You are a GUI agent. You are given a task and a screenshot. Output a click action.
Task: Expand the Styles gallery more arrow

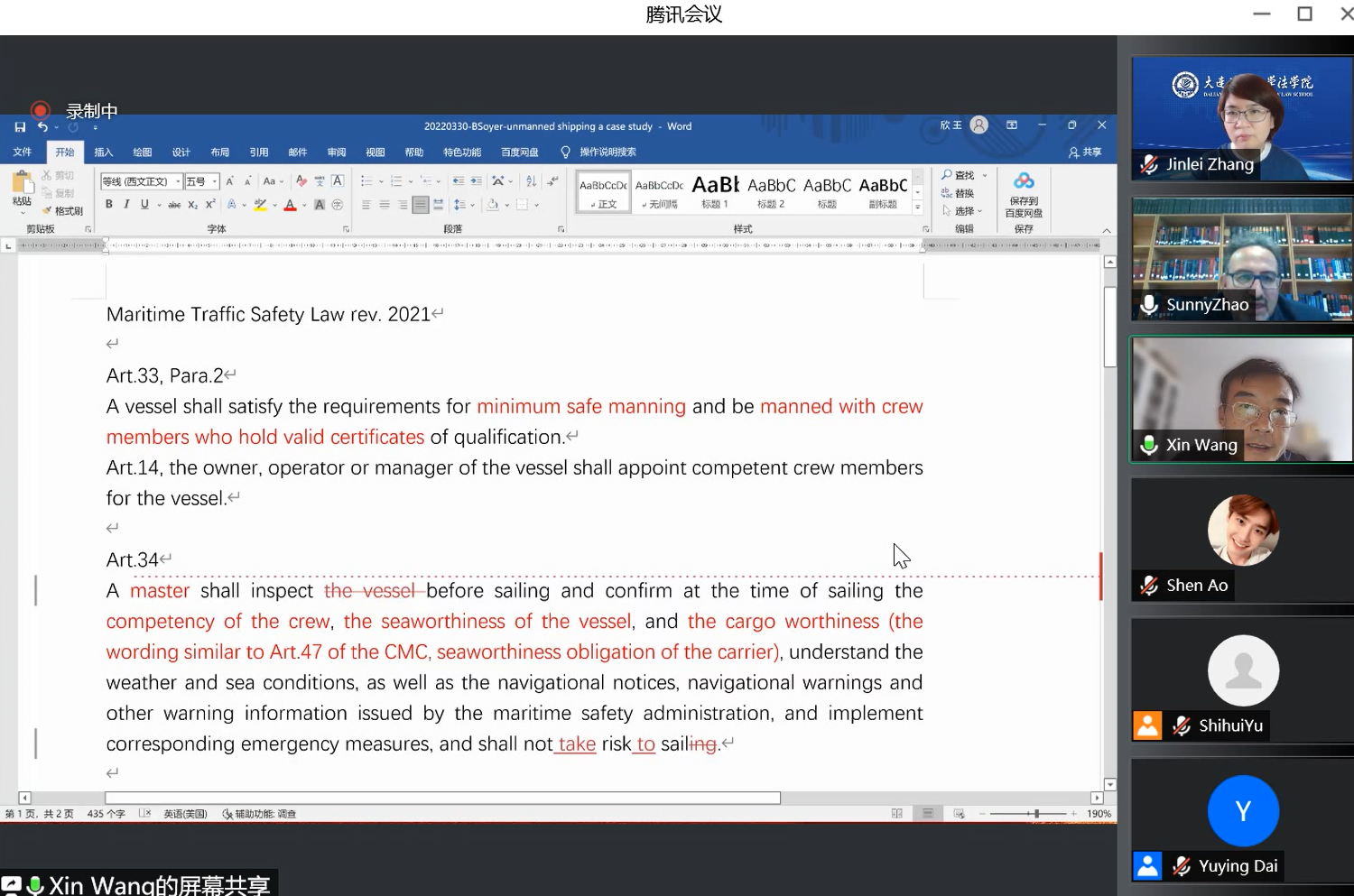pos(917,208)
